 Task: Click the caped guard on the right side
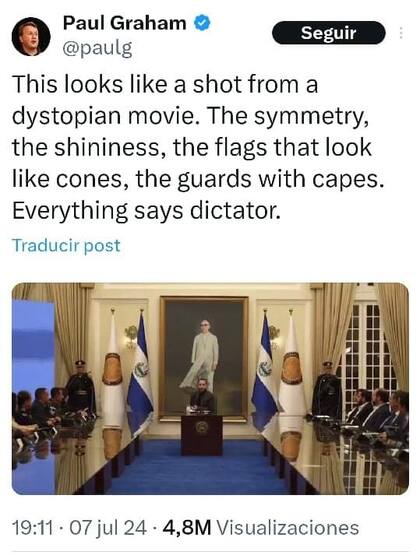327,390
